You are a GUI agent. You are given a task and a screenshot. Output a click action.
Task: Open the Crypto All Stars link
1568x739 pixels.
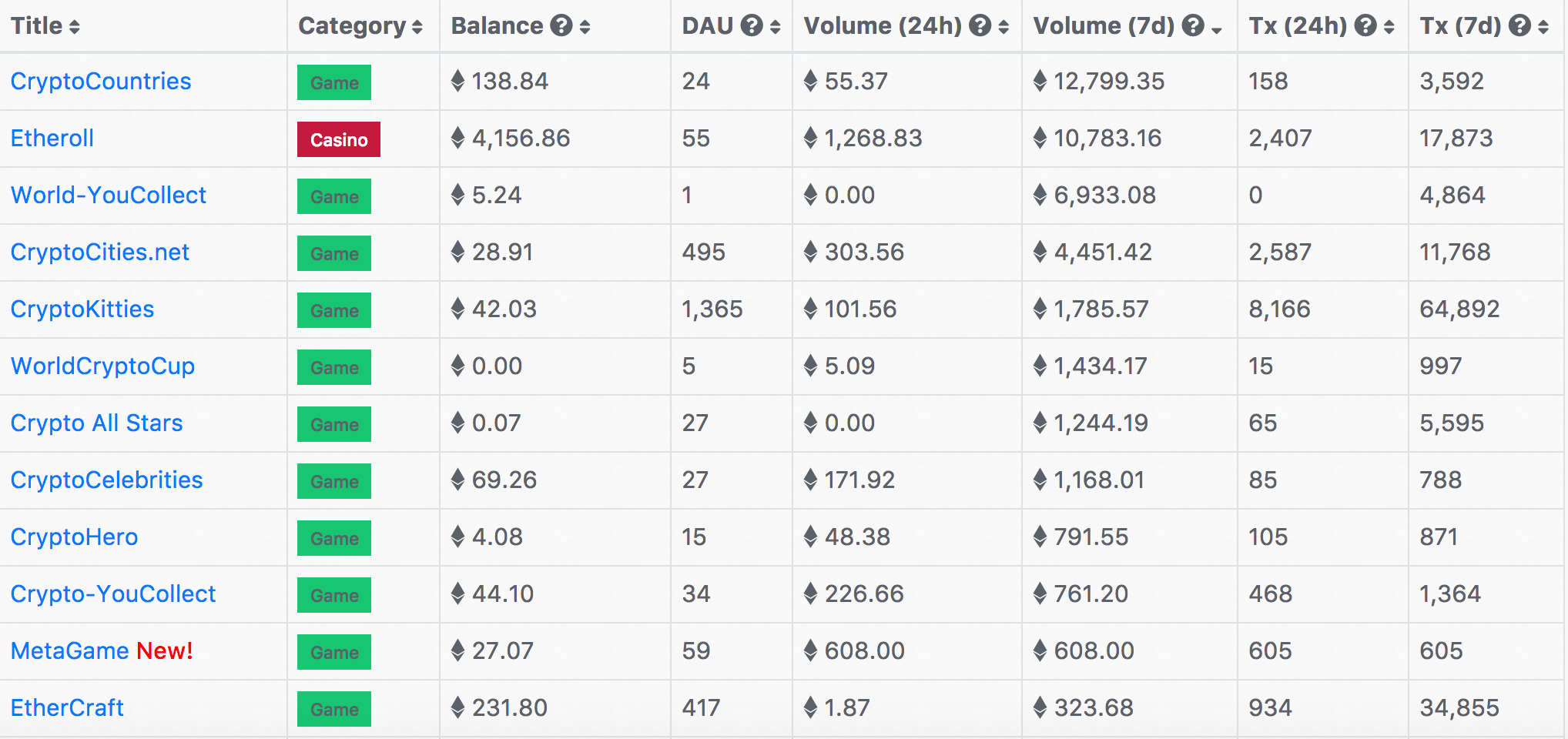(x=97, y=423)
